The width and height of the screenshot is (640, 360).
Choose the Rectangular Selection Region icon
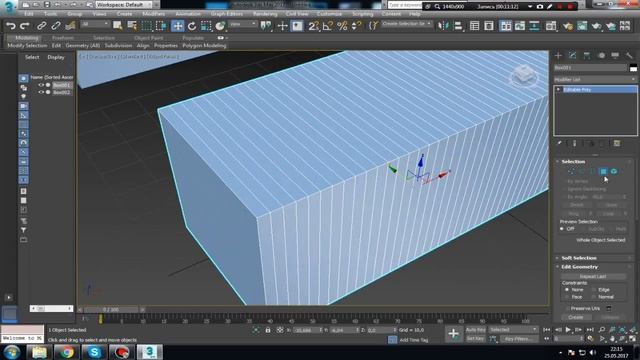click(x=147, y=26)
